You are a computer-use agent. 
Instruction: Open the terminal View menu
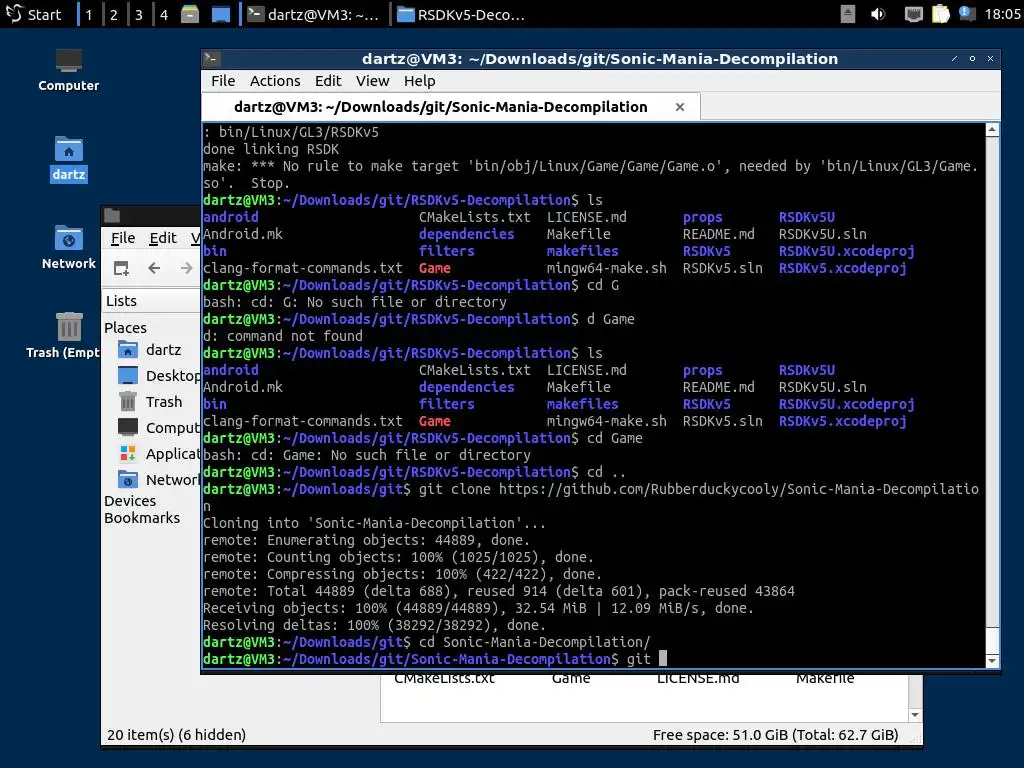click(372, 81)
